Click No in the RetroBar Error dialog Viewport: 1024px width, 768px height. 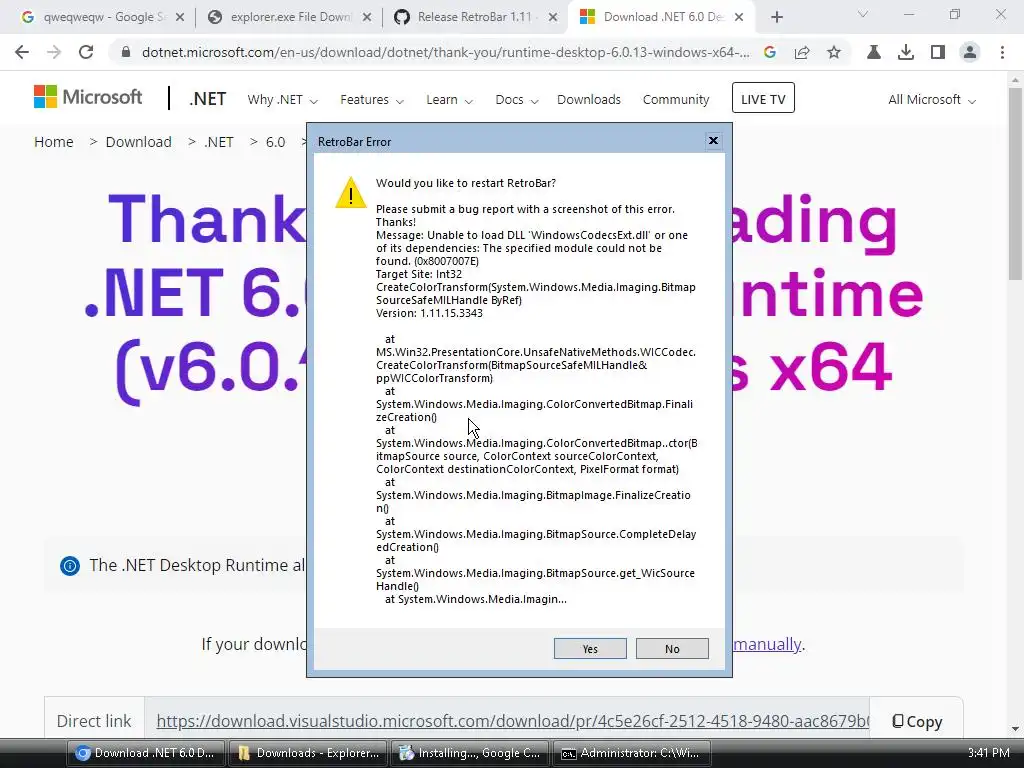tap(672, 648)
